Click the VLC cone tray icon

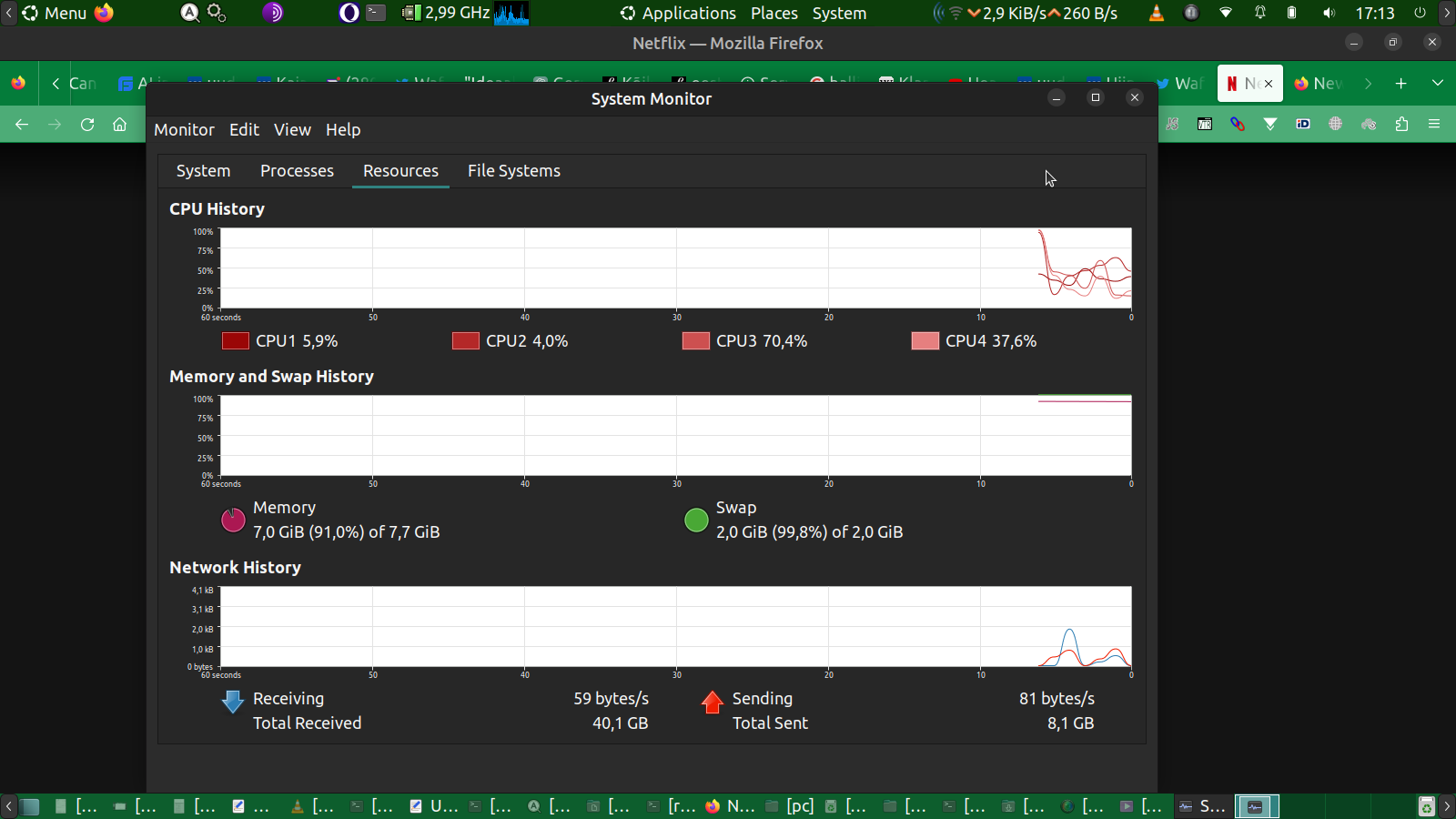coord(1157,13)
